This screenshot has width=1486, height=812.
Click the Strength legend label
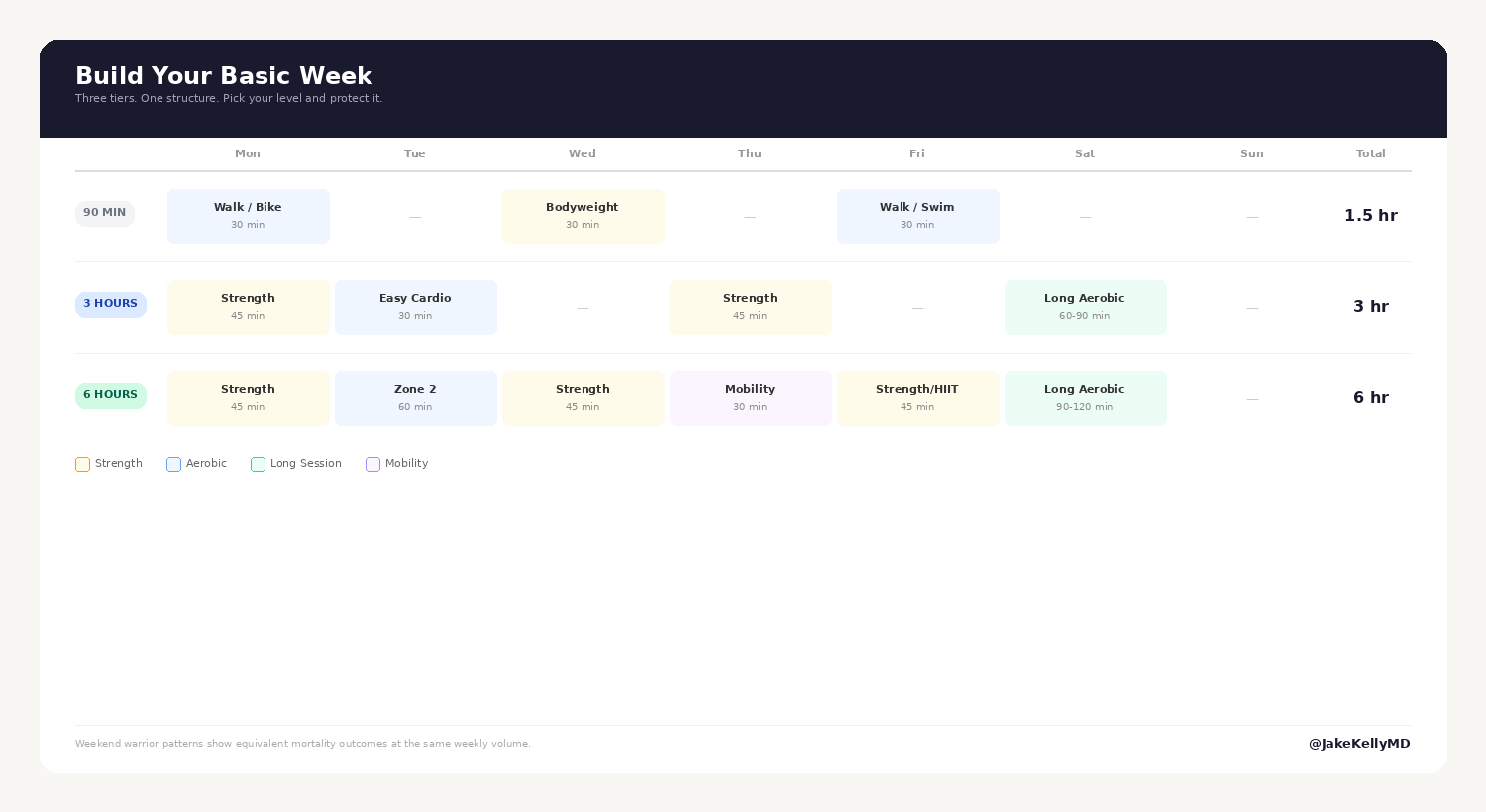tap(119, 463)
